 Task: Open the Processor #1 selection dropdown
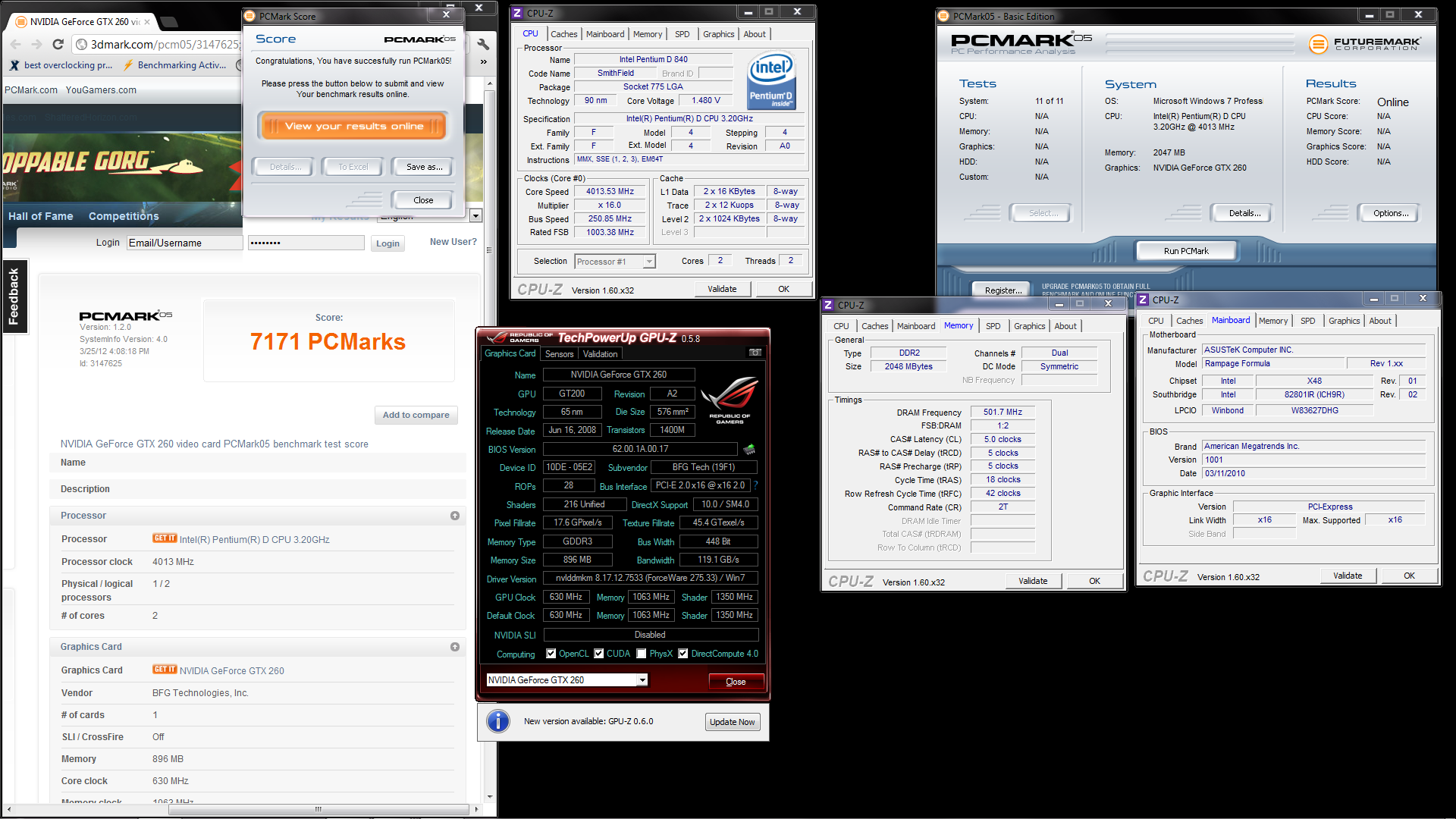(x=648, y=262)
